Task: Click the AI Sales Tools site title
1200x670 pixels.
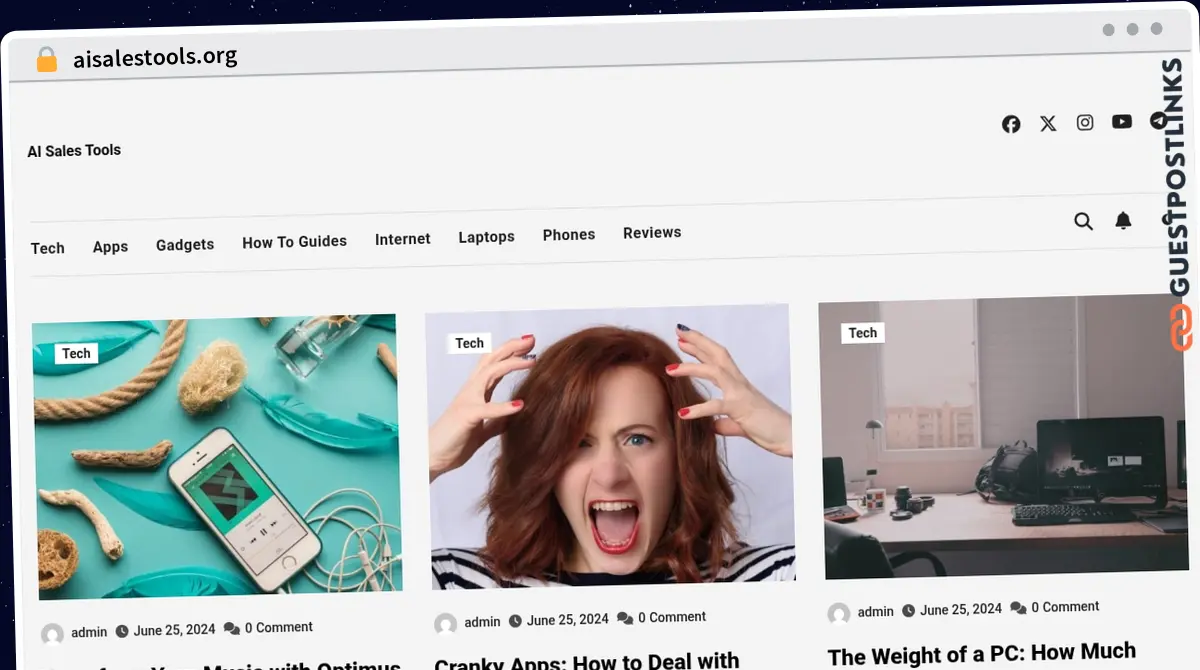Action: [x=74, y=151]
